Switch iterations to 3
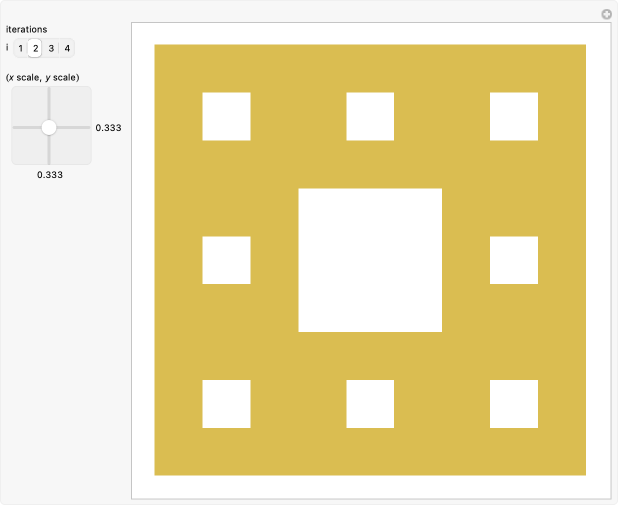The height and width of the screenshot is (506, 618). [51, 48]
